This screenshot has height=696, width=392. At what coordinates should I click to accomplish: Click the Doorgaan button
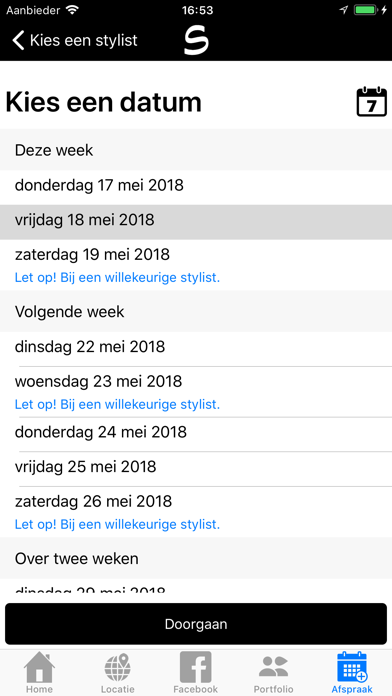(196, 624)
